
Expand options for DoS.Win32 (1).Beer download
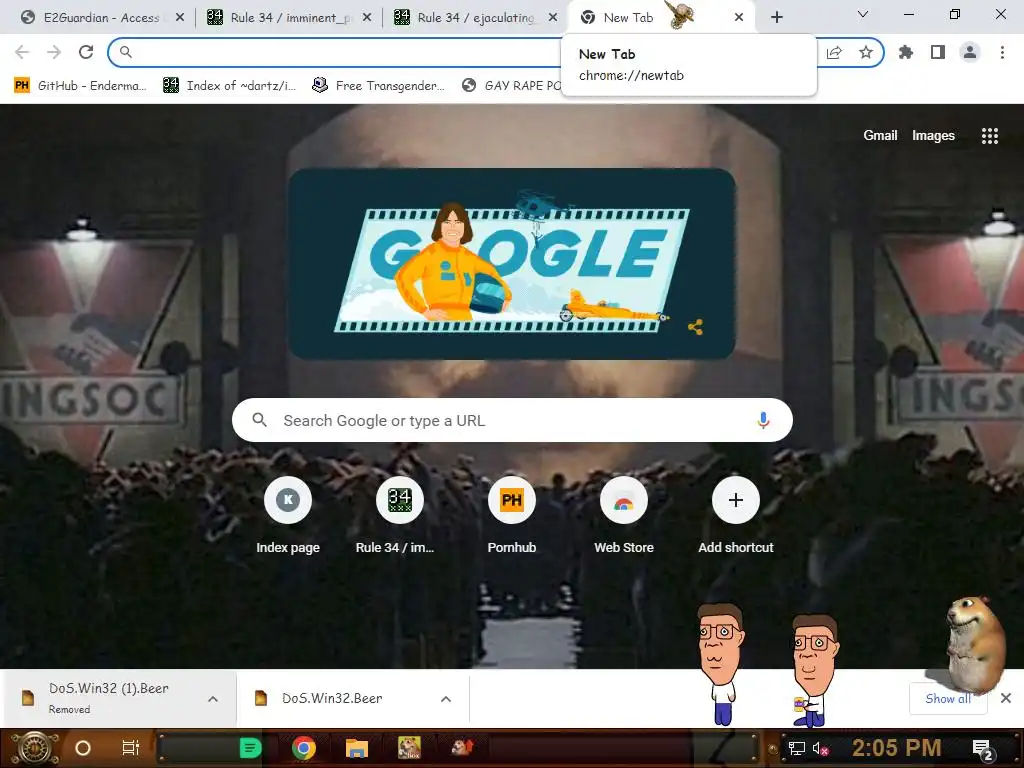coord(213,699)
